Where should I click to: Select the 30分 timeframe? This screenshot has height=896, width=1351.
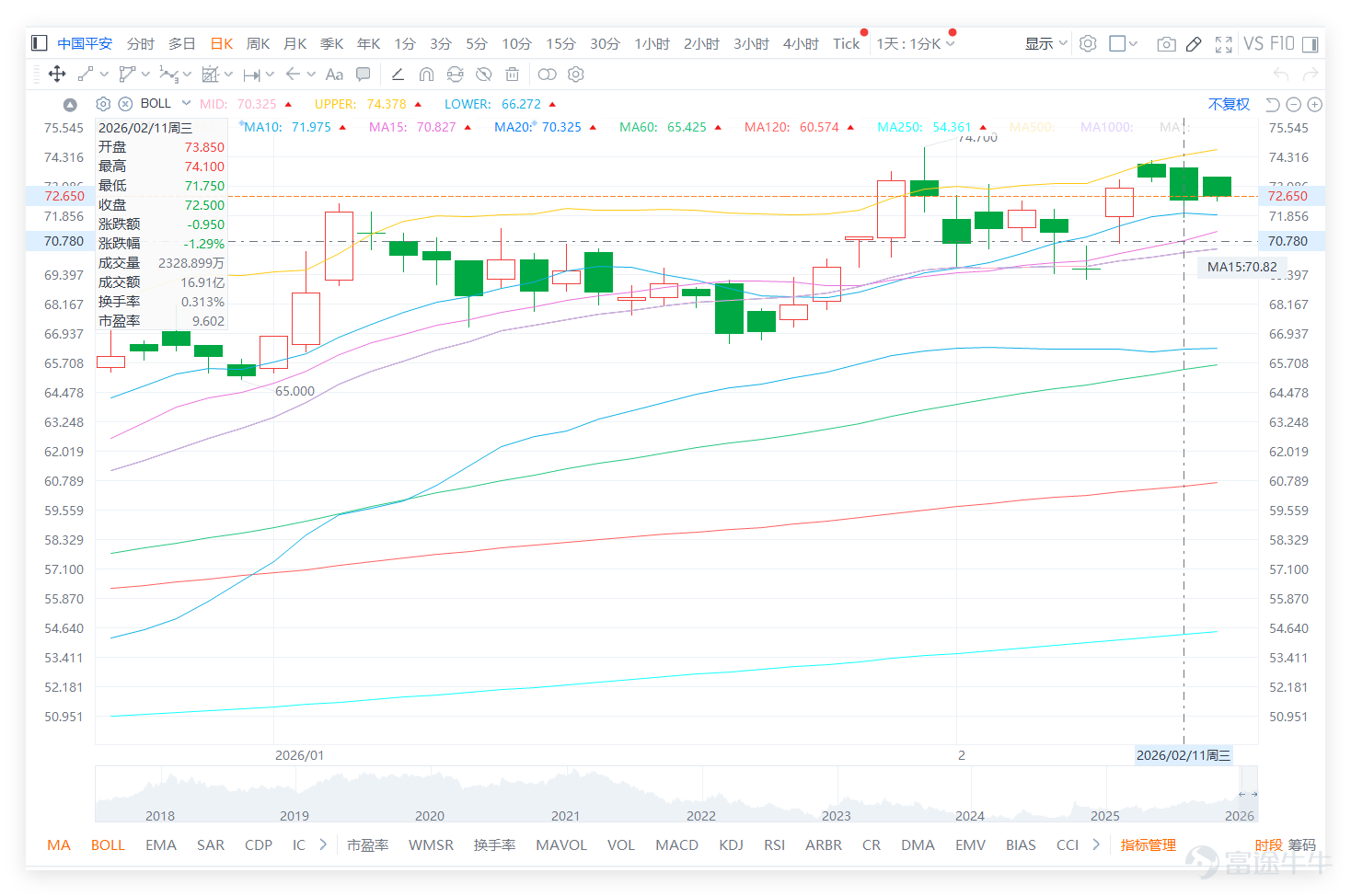[605, 43]
